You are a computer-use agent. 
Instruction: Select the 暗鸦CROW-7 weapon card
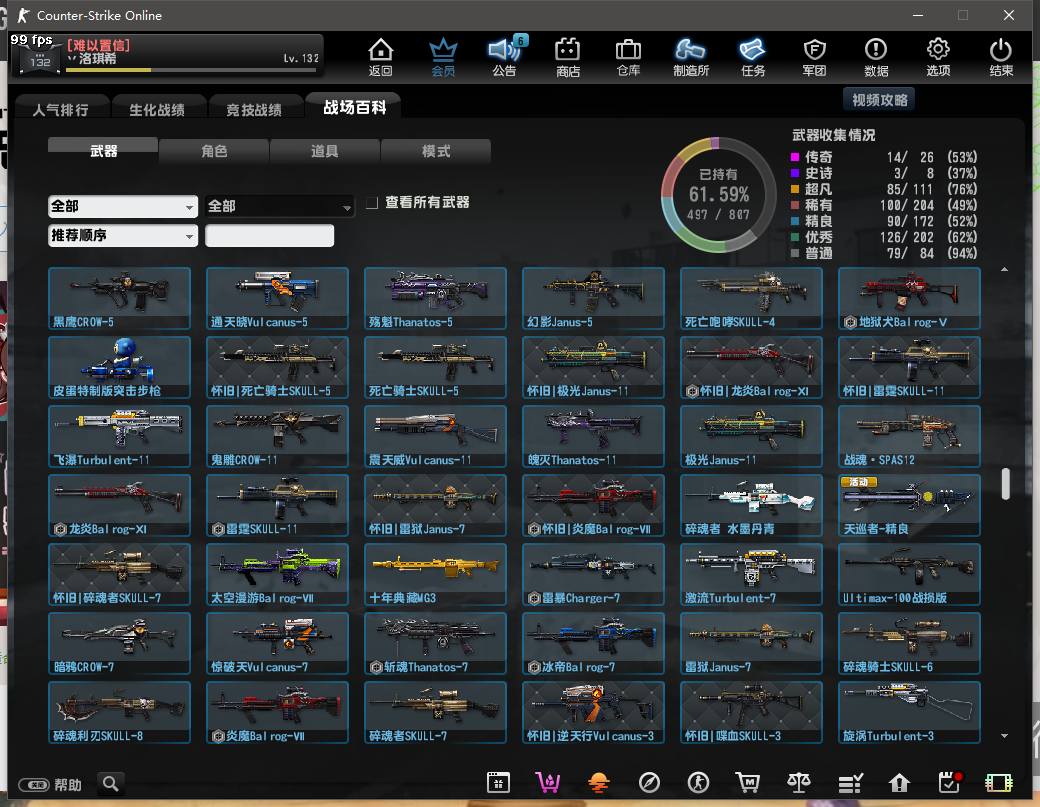coord(119,643)
